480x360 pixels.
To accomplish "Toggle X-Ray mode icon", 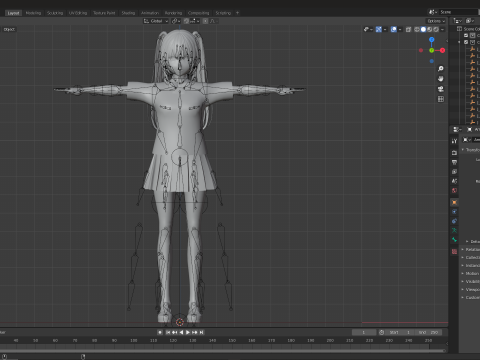I will pyautogui.click(x=408, y=29).
